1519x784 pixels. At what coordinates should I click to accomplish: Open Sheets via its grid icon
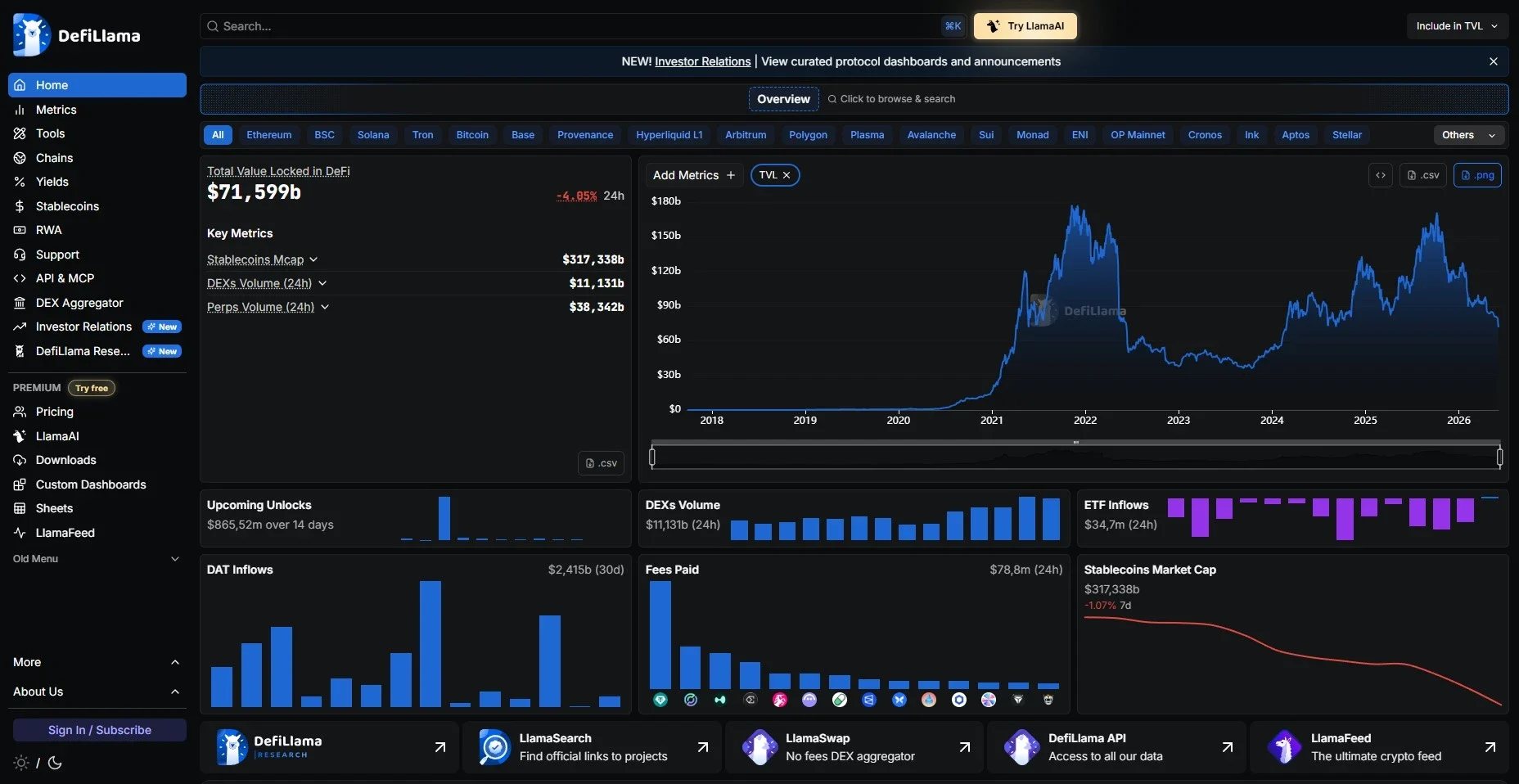pyautogui.click(x=20, y=508)
